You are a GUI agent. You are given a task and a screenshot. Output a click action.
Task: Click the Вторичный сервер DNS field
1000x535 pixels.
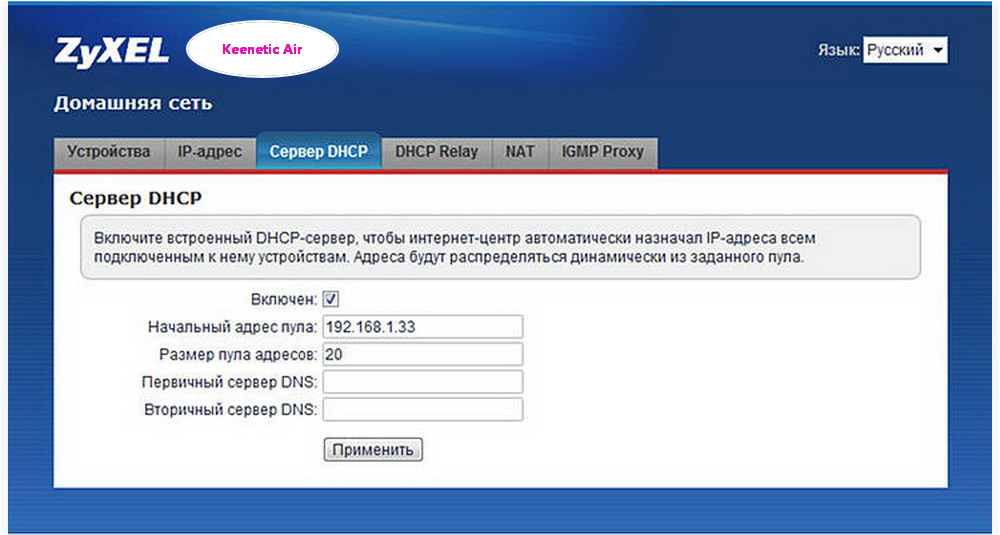tap(423, 409)
